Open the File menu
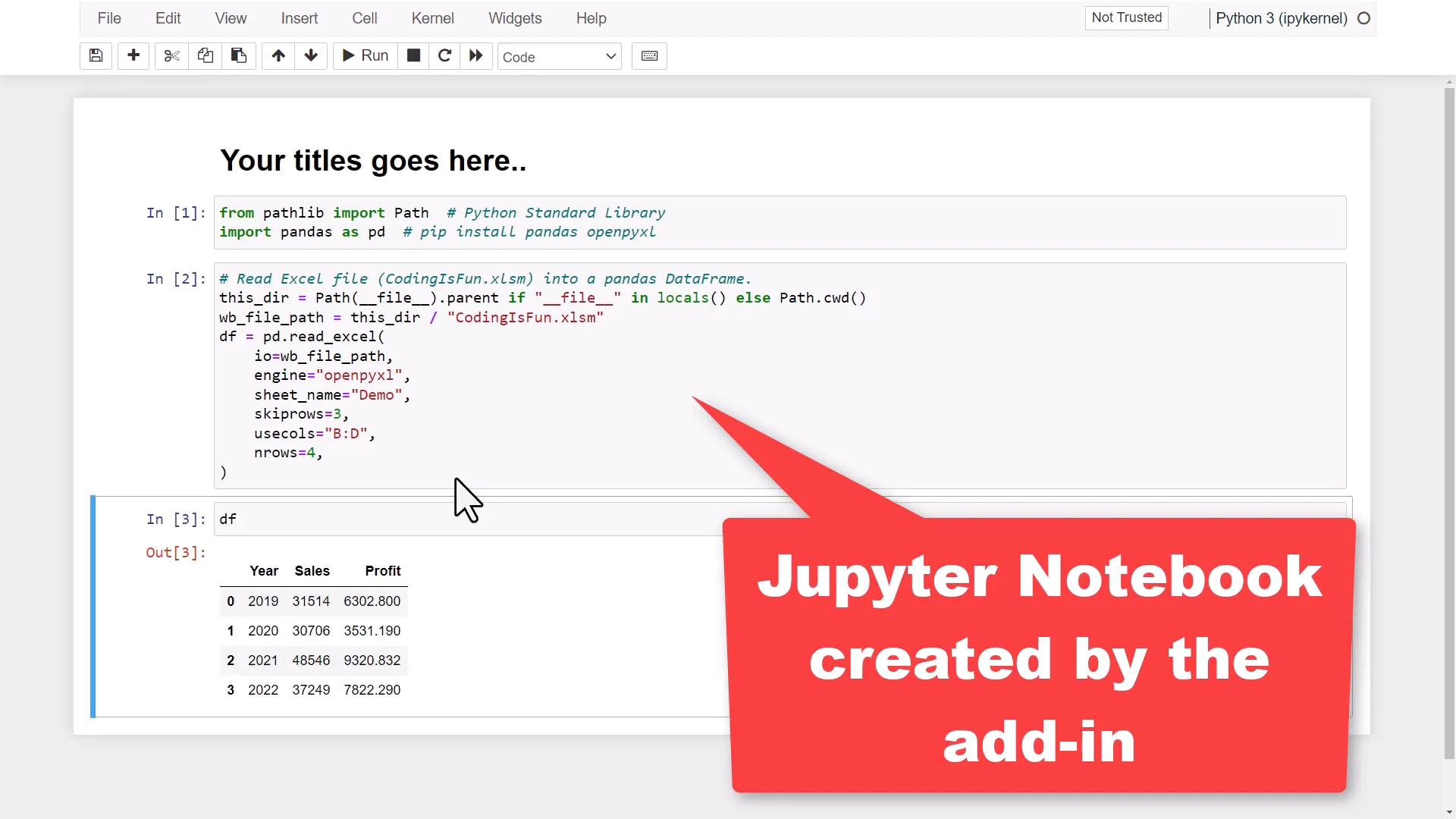 pyautogui.click(x=109, y=18)
